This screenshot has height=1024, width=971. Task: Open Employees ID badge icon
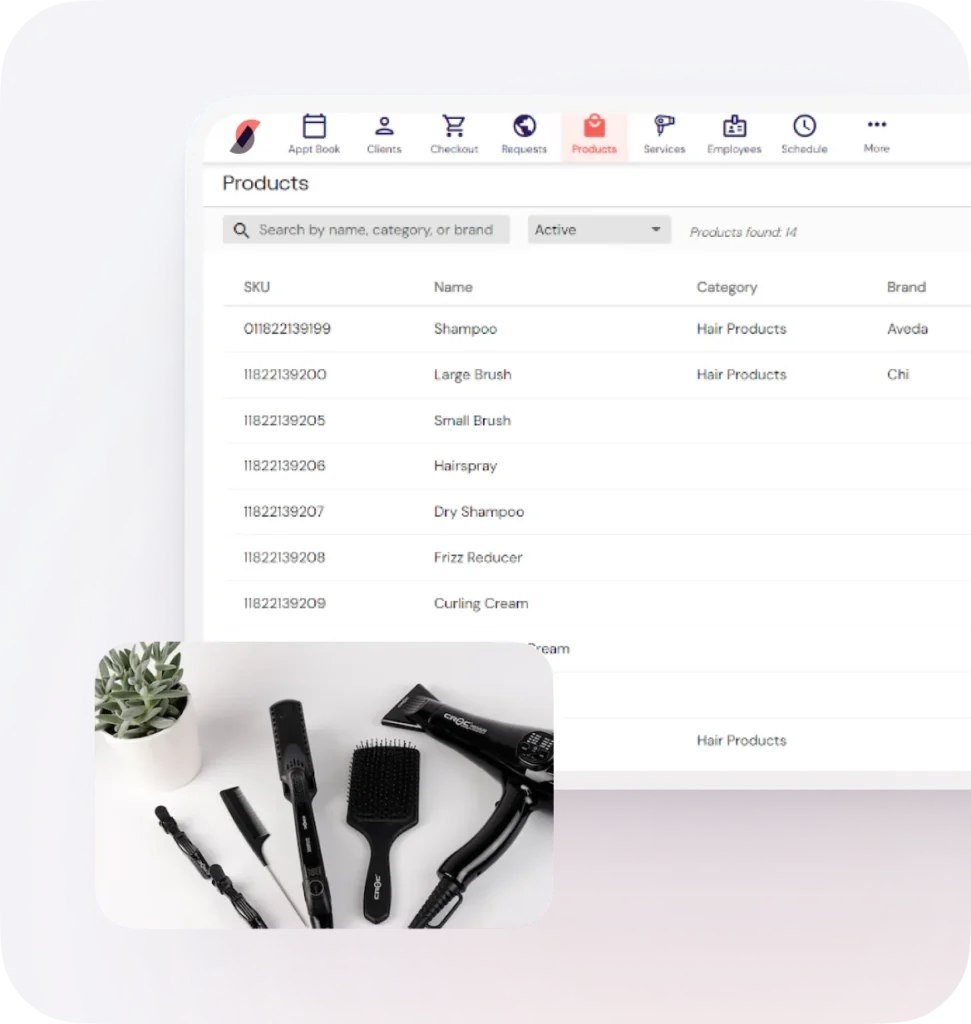tap(734, 127)
